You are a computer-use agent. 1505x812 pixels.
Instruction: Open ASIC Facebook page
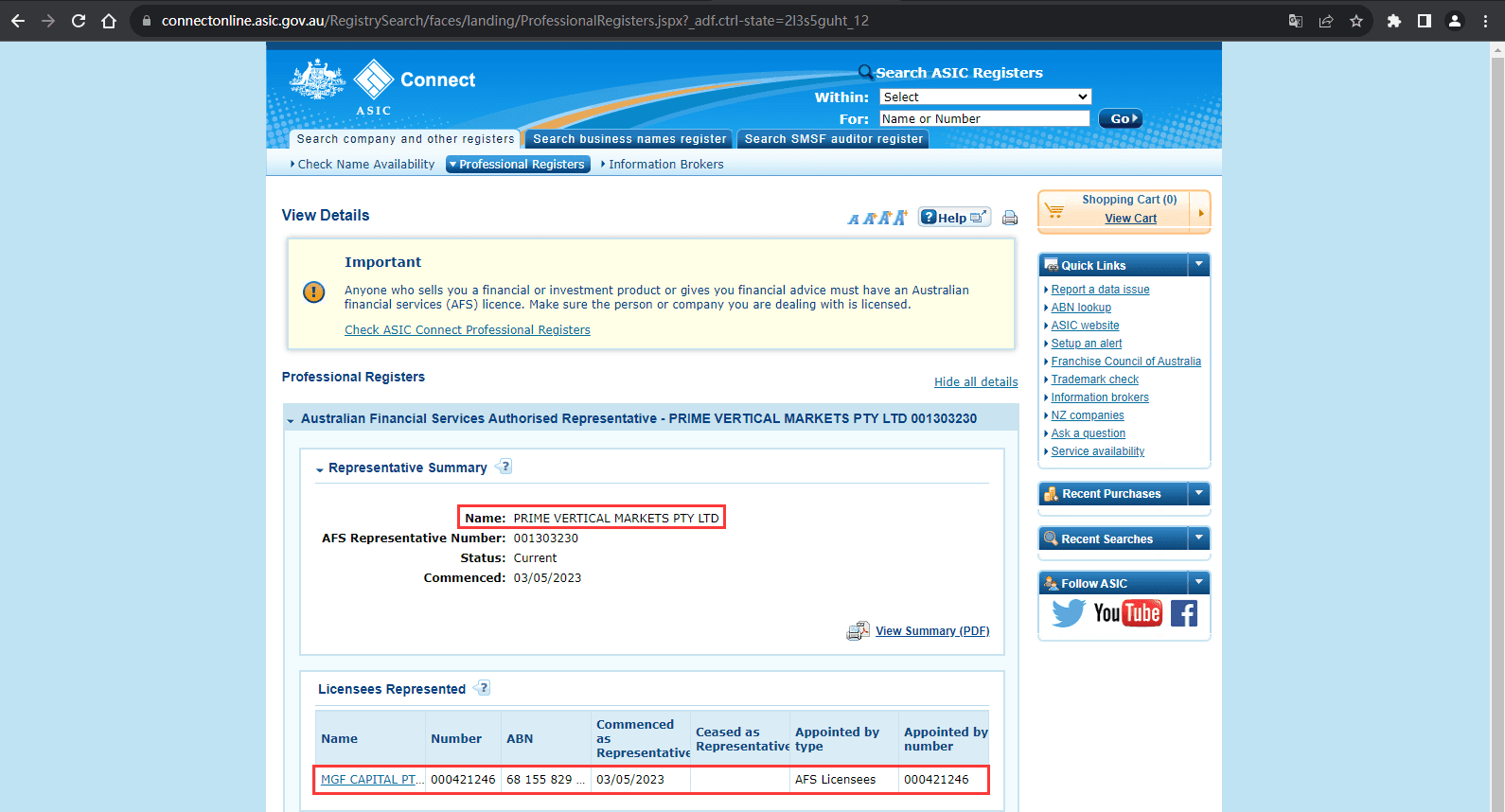pyautogui.click(x=1184, y=613)
